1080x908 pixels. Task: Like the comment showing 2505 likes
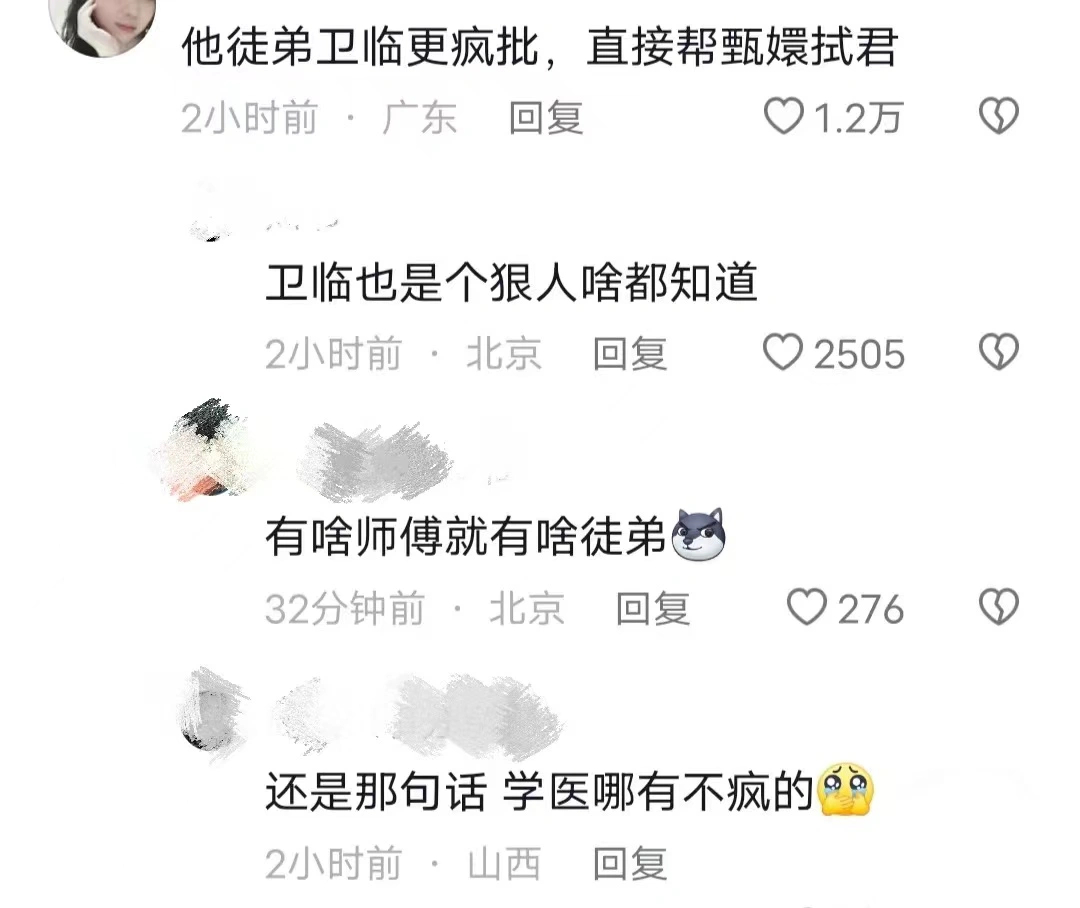[x=783, y=352]
